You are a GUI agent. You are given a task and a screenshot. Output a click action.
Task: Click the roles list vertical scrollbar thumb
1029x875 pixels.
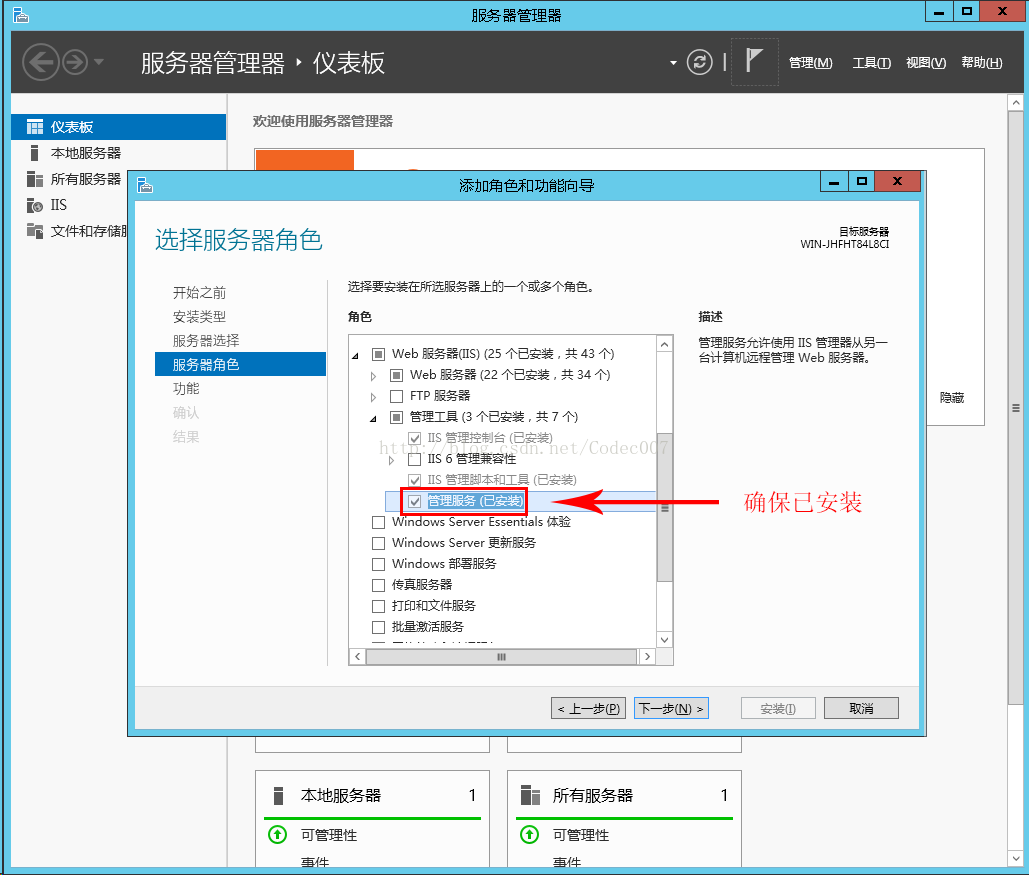point(665,507)
